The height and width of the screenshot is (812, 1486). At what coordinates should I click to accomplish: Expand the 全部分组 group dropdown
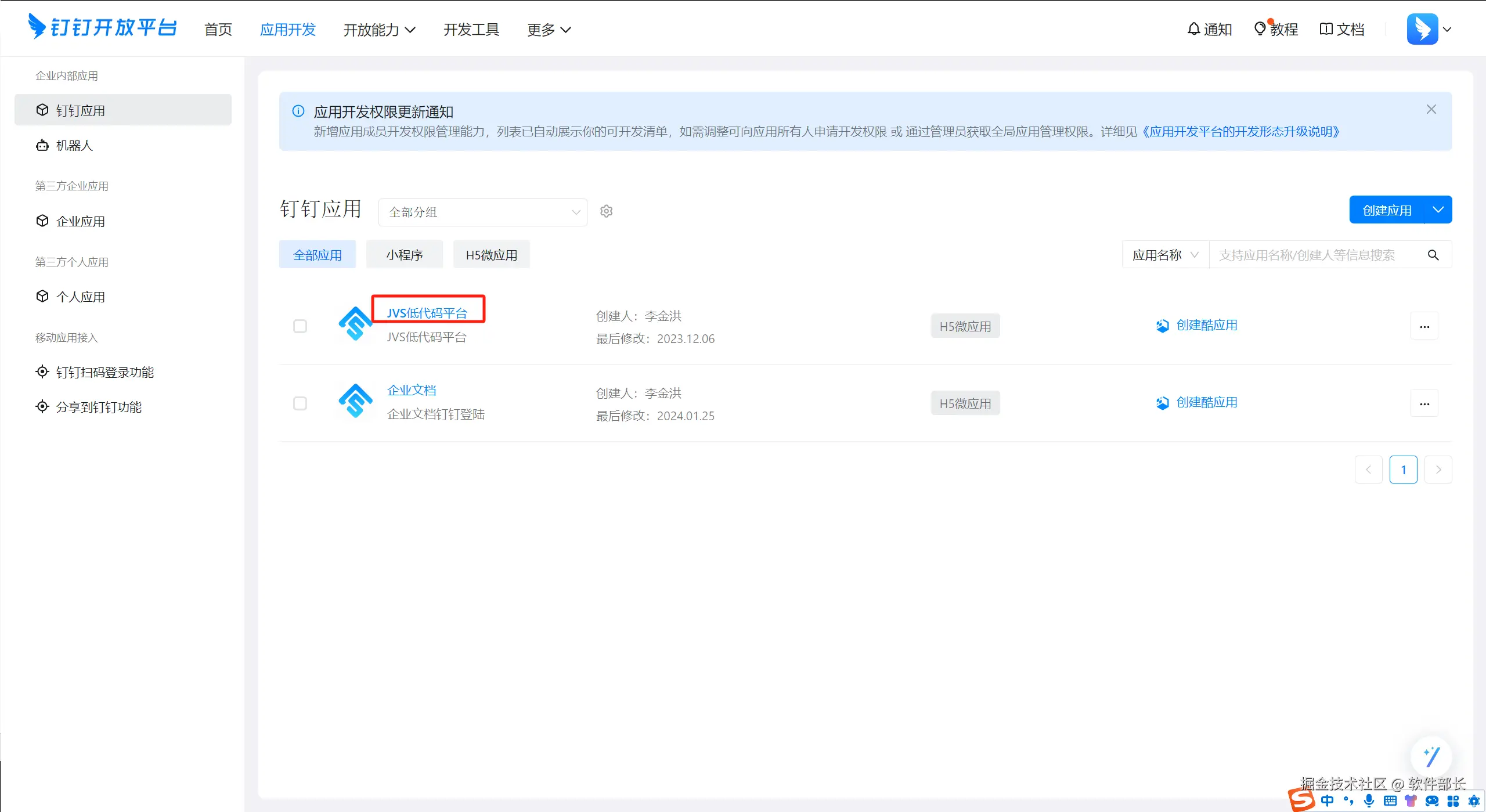coord(482,212)
